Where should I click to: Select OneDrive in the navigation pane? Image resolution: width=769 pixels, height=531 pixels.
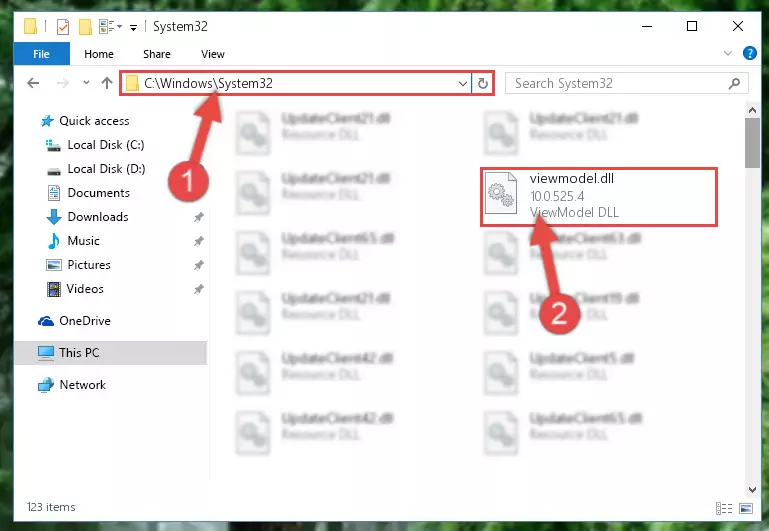pos(85,321)
